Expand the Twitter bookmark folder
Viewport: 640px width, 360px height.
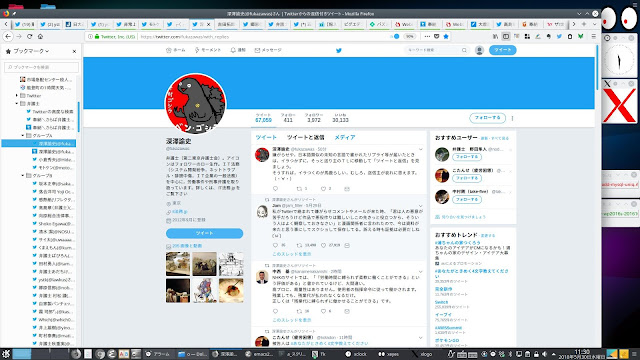[17, 96]
